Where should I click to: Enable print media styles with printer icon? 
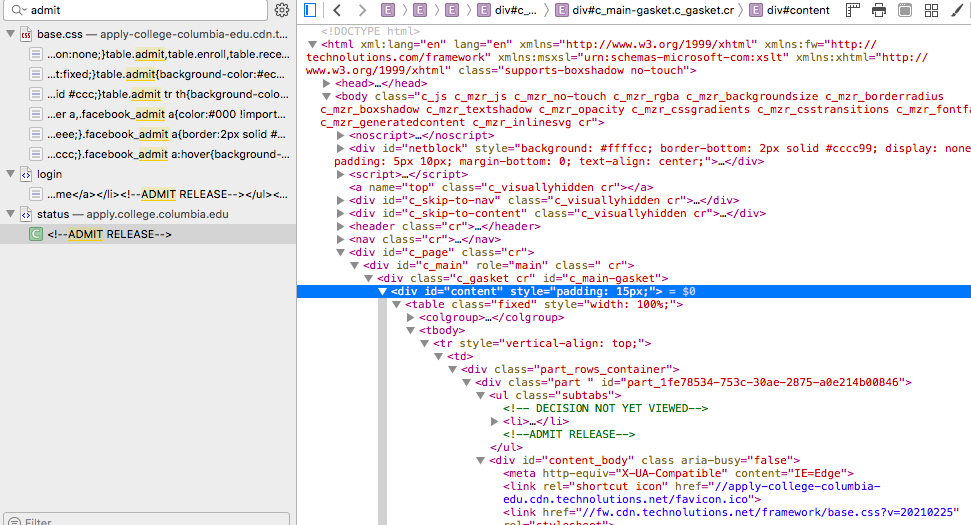(879, 10)
